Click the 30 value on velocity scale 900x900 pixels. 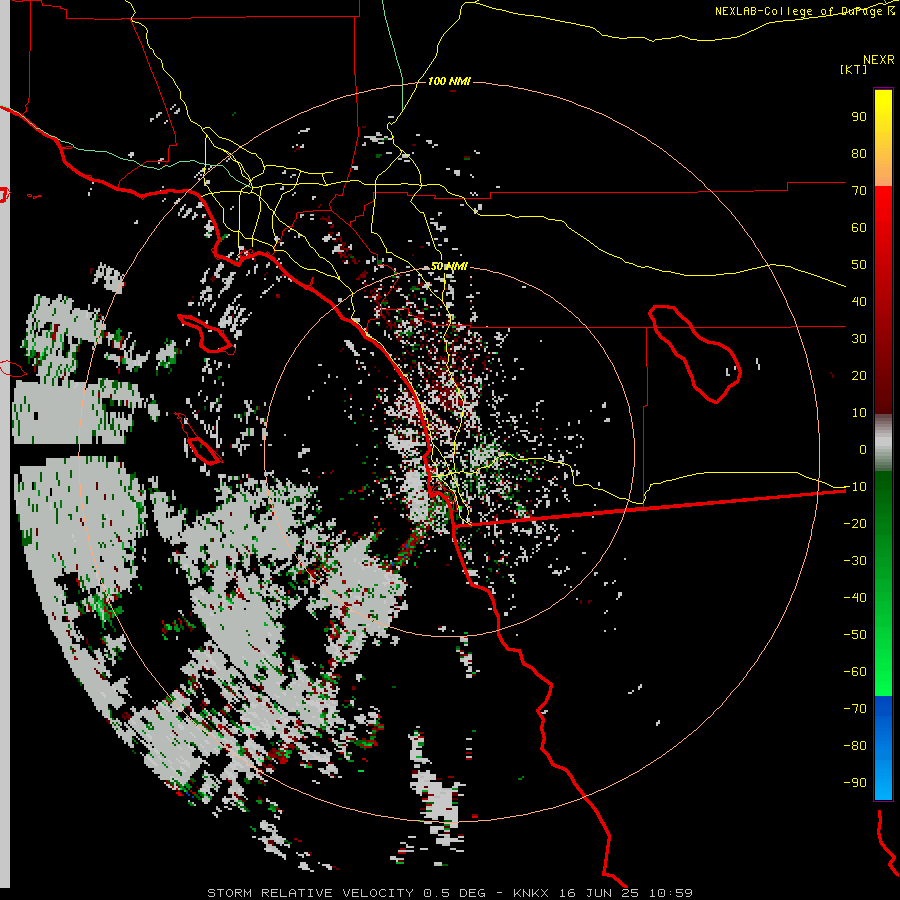point(859,339)
